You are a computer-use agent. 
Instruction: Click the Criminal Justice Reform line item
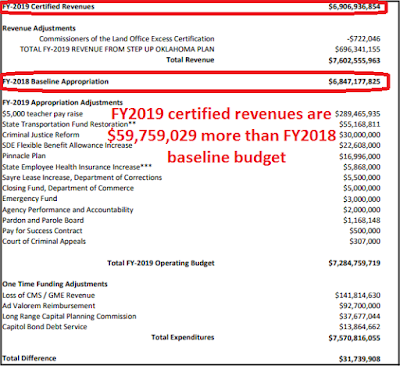[41, 135]
